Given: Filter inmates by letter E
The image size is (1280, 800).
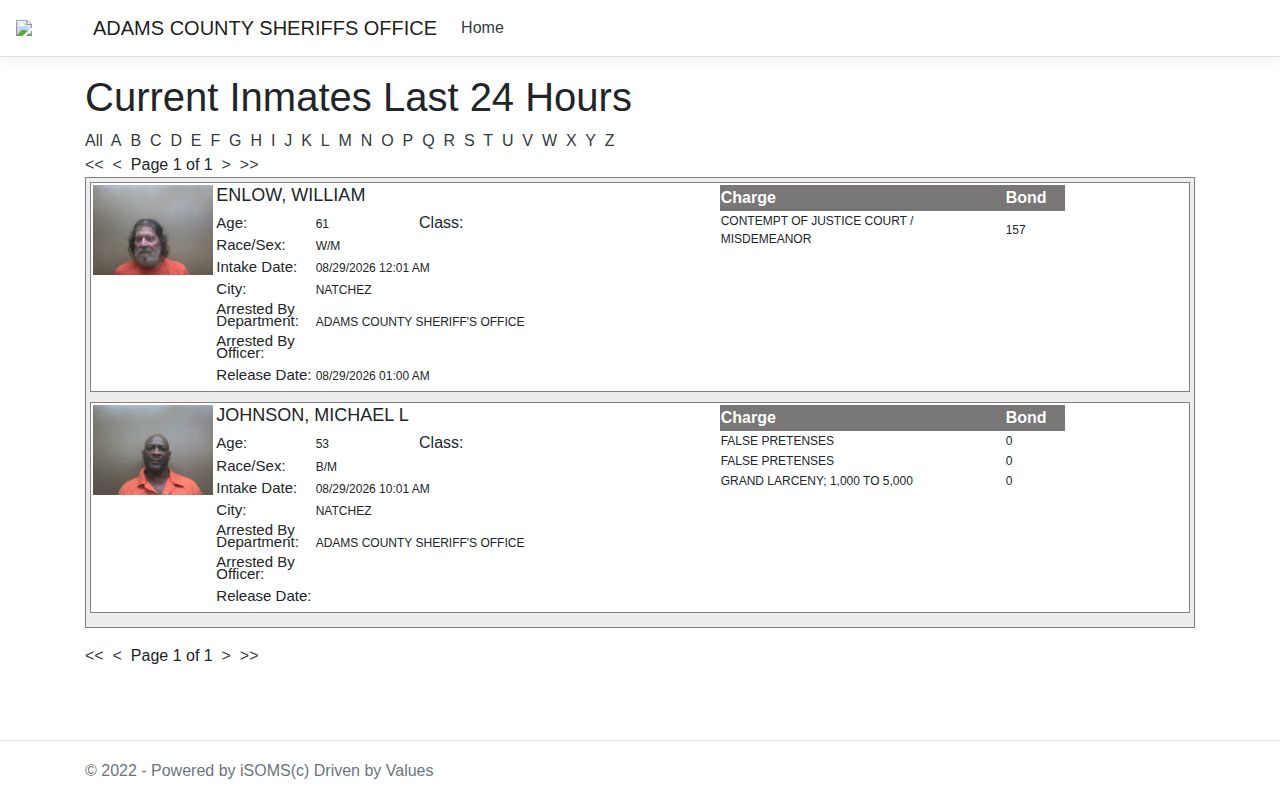Looking at the screenshot, I should (x=196, y=141).
